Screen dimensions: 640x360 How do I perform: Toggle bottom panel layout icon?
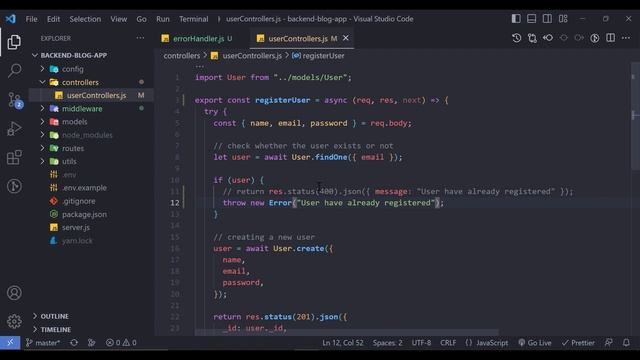531,19
